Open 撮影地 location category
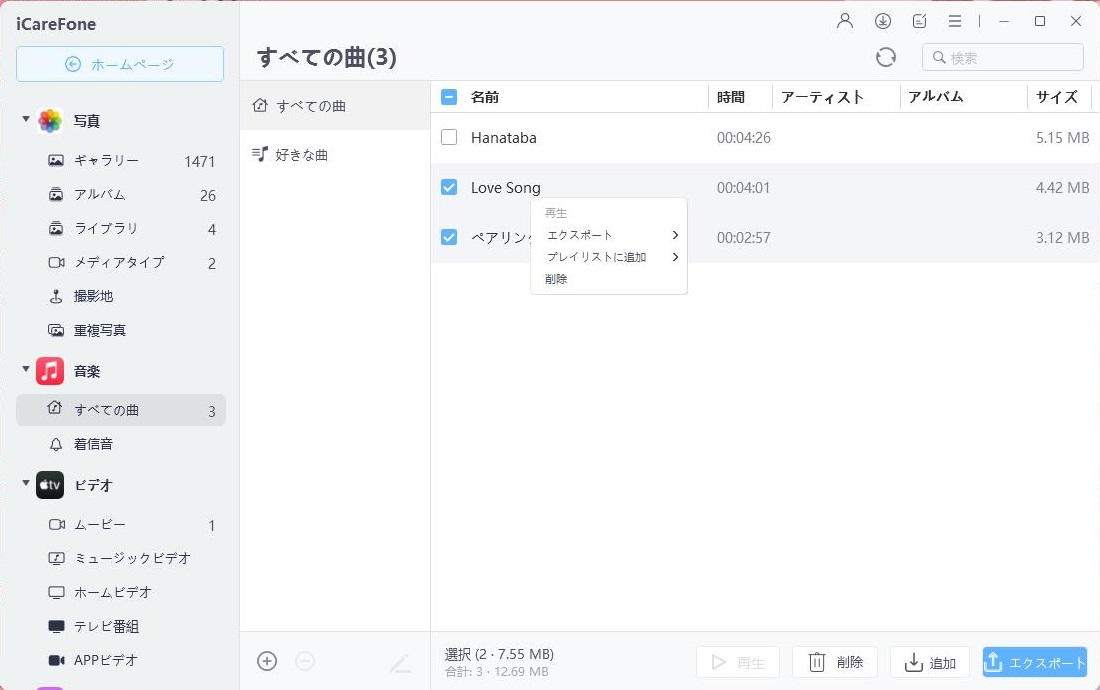This screenshot has height=690, width=1100. tap(121, 296)
